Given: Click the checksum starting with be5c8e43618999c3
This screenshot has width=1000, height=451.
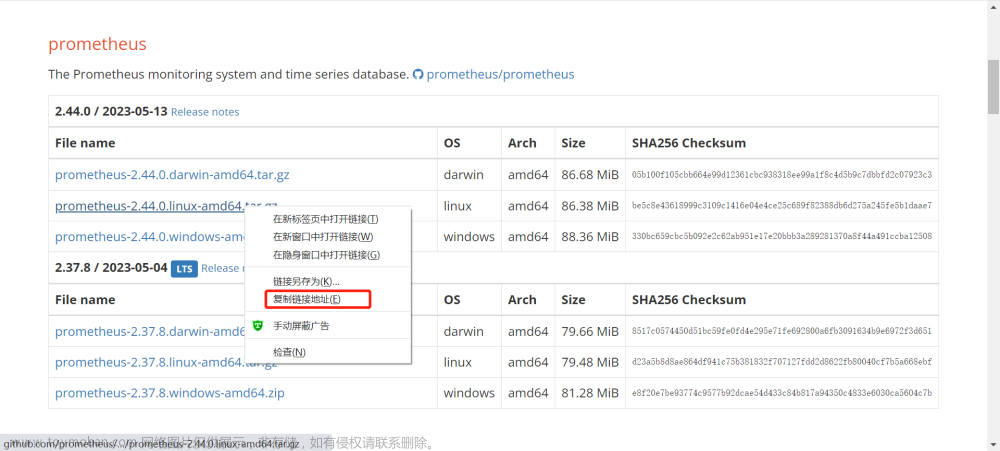Looking at the screenshot, I should tap(782, 205).
